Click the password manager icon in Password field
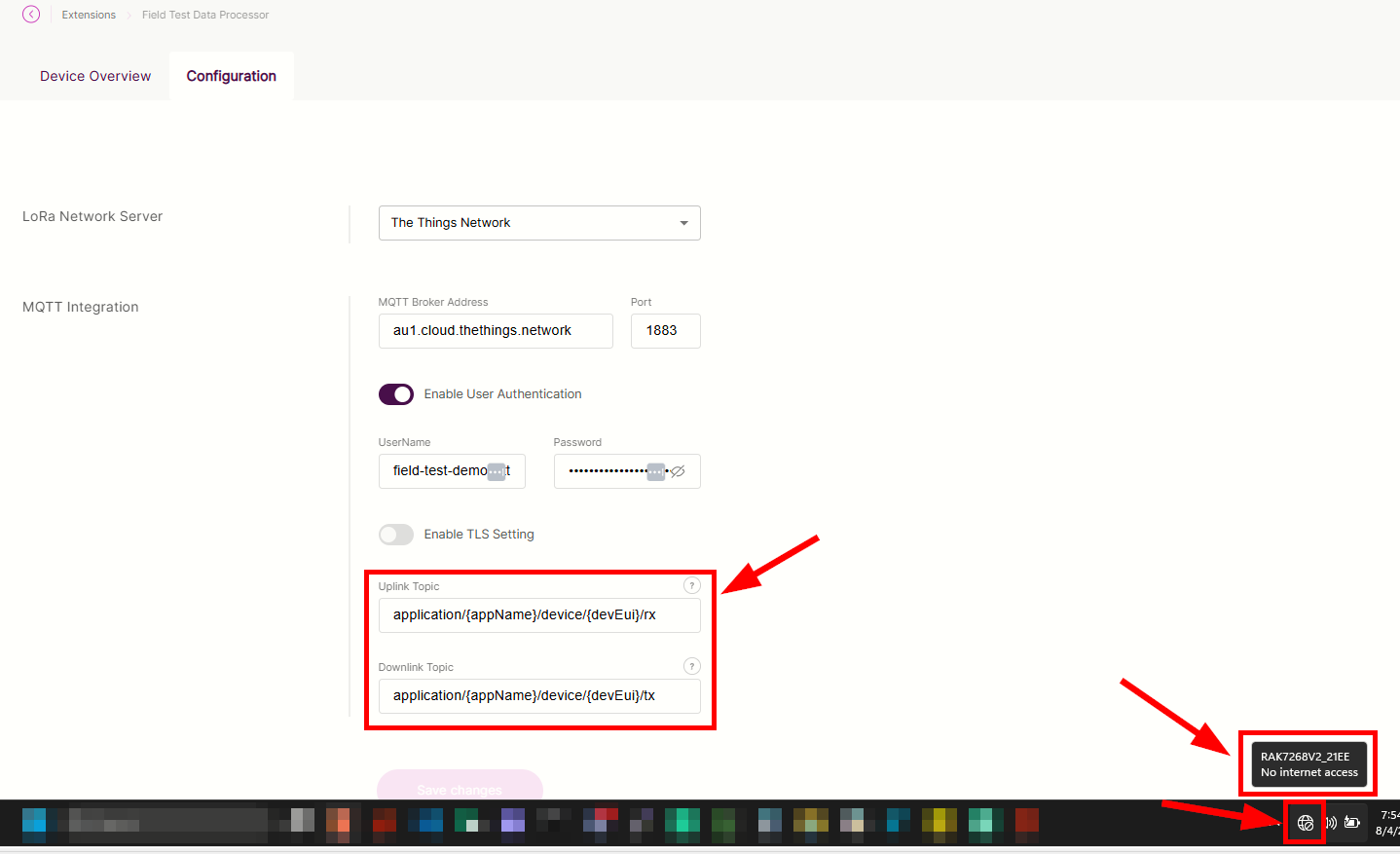 tap(656, 471)
